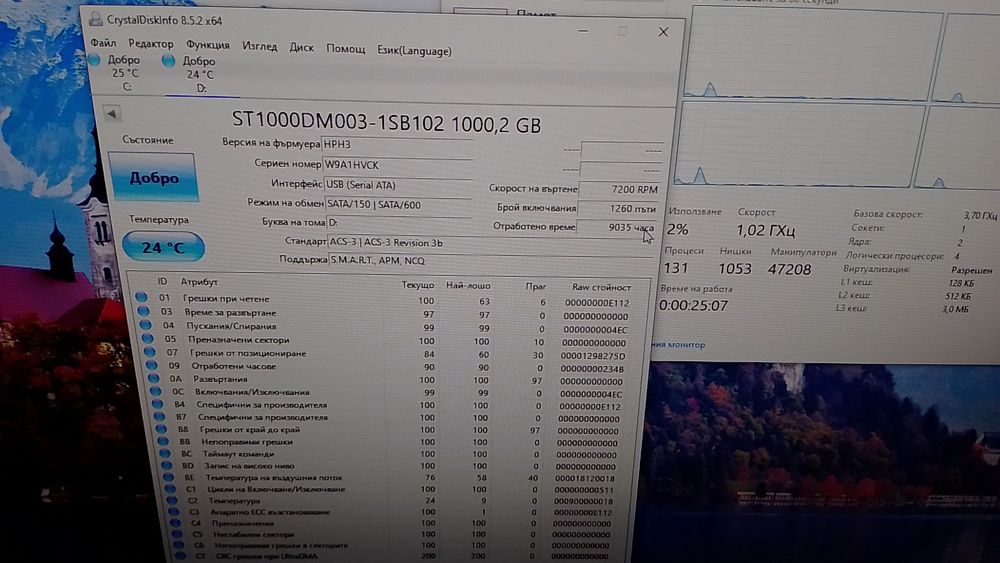Click status circle for attribute 04 Пускания/Спирания

pyautogui.click(x=145, y=325)
